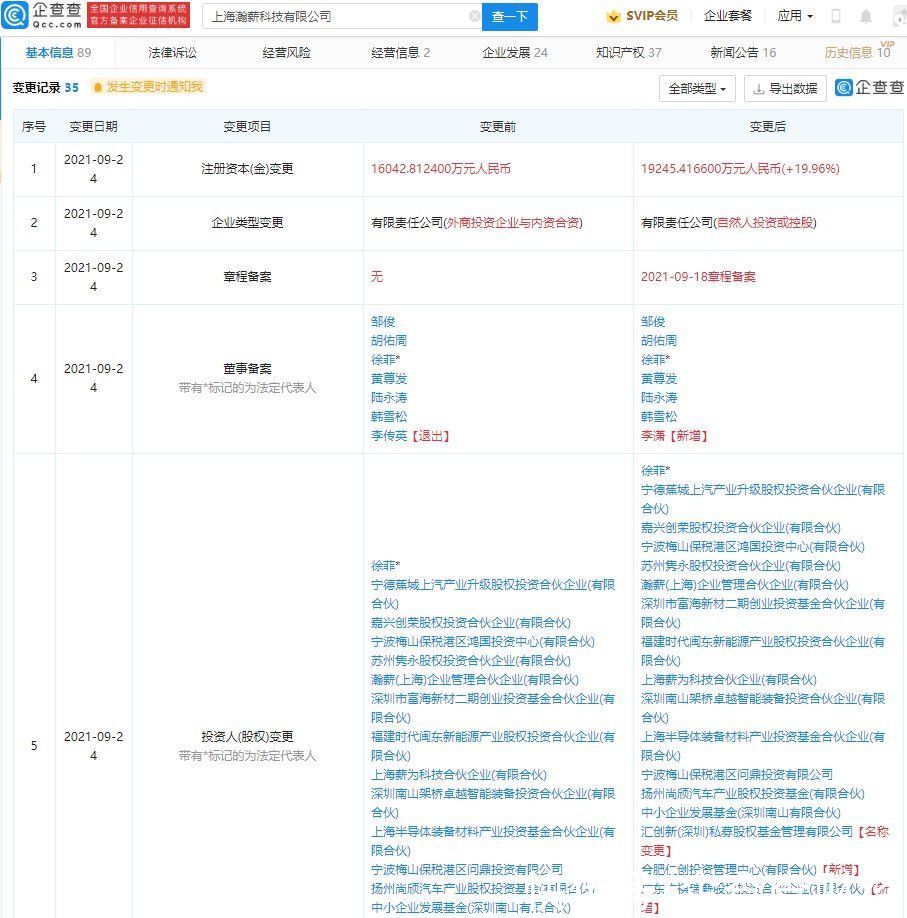Click the 2021-09-18章程备案 entry
Screen dimensions: 907x918
(698, 277)
